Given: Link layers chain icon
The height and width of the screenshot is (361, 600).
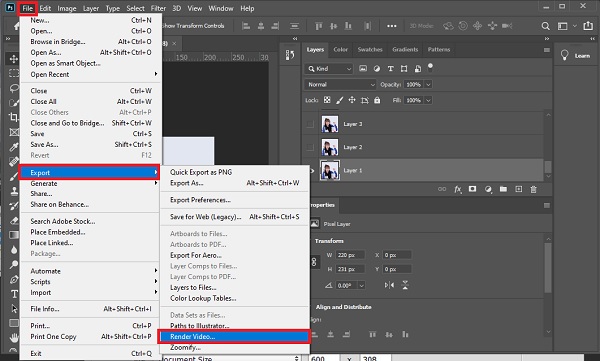Looking at the screenshot, I should (442, 189).
